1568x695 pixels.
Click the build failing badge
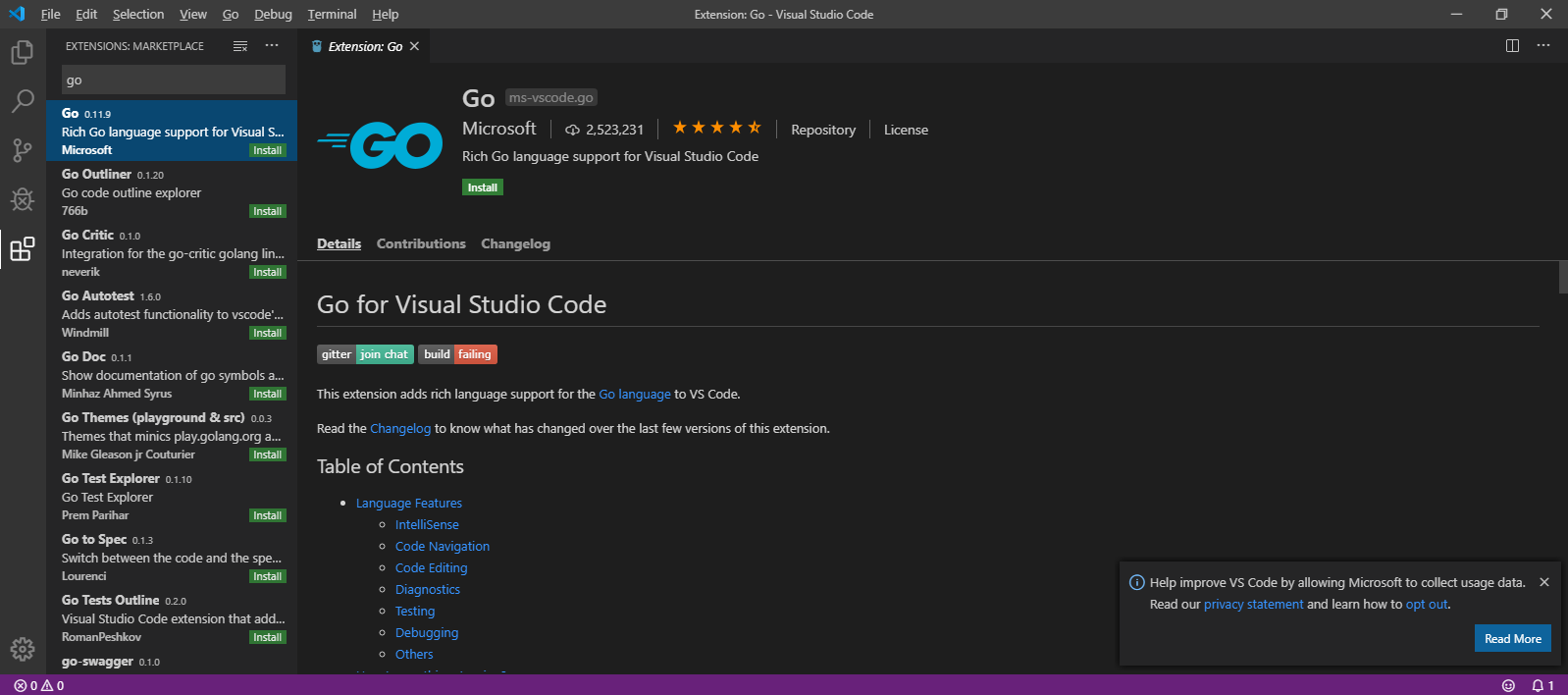[457, 354]
